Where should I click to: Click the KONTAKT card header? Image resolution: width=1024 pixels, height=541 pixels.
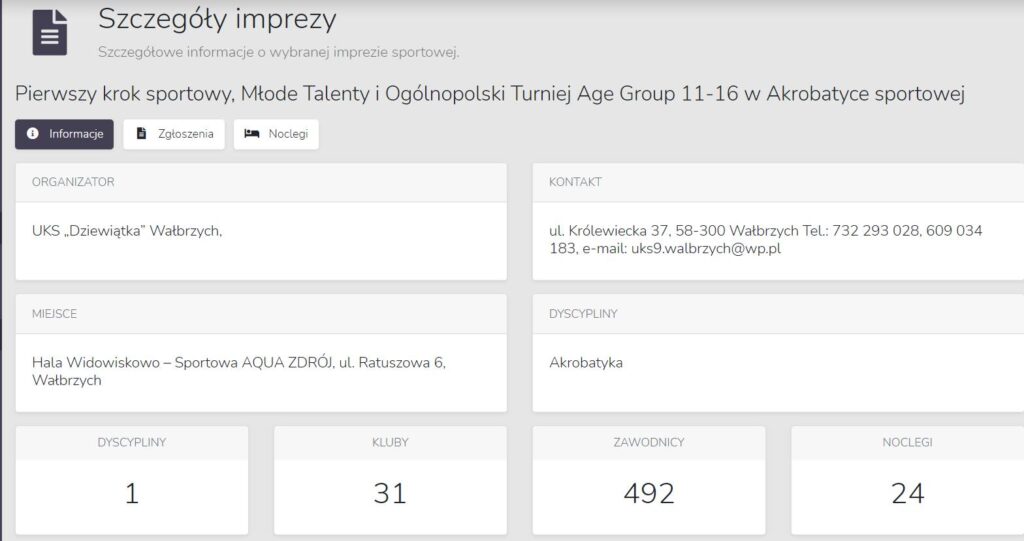point(575,182)
